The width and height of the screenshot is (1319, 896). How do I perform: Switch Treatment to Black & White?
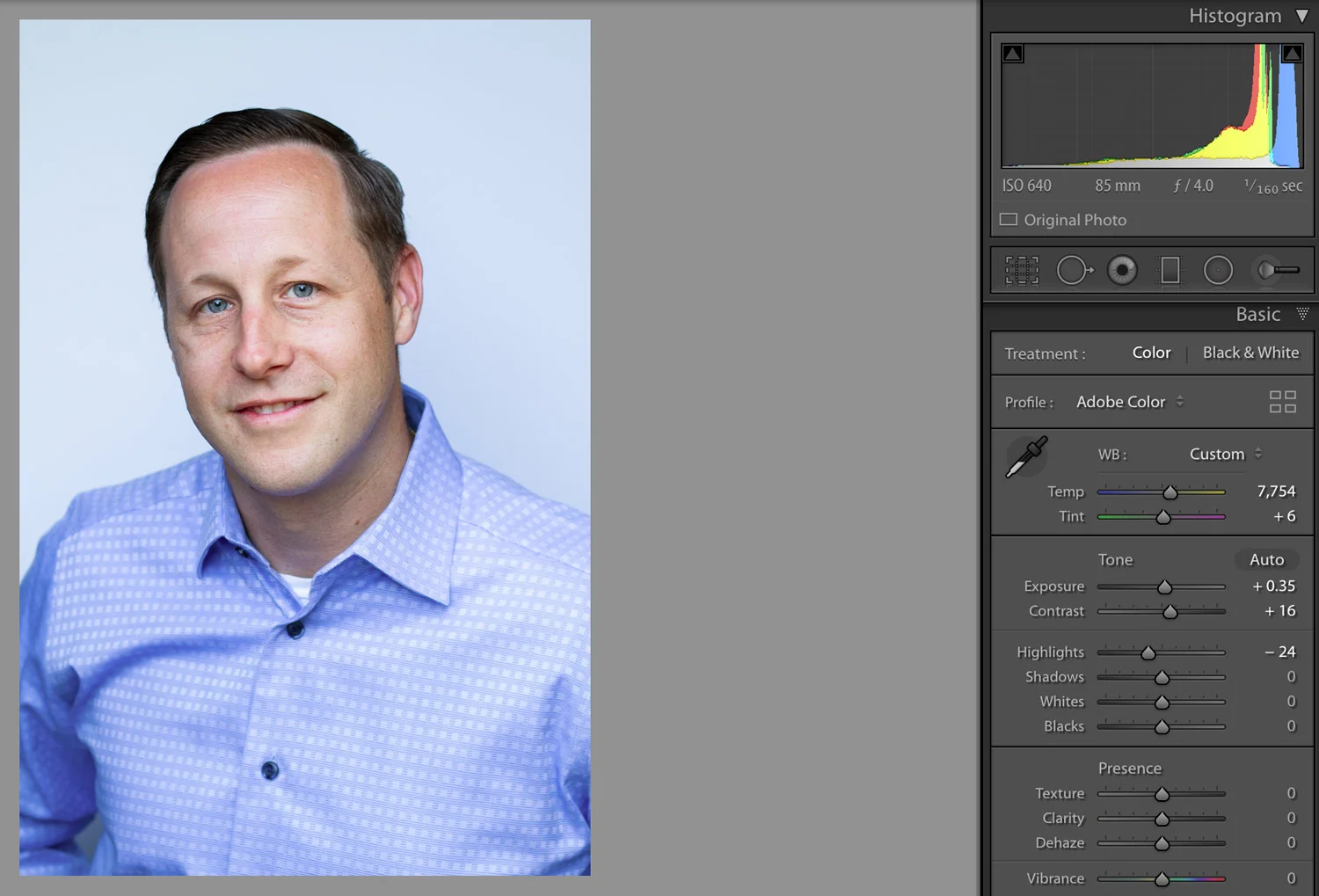coord(1250,353)
